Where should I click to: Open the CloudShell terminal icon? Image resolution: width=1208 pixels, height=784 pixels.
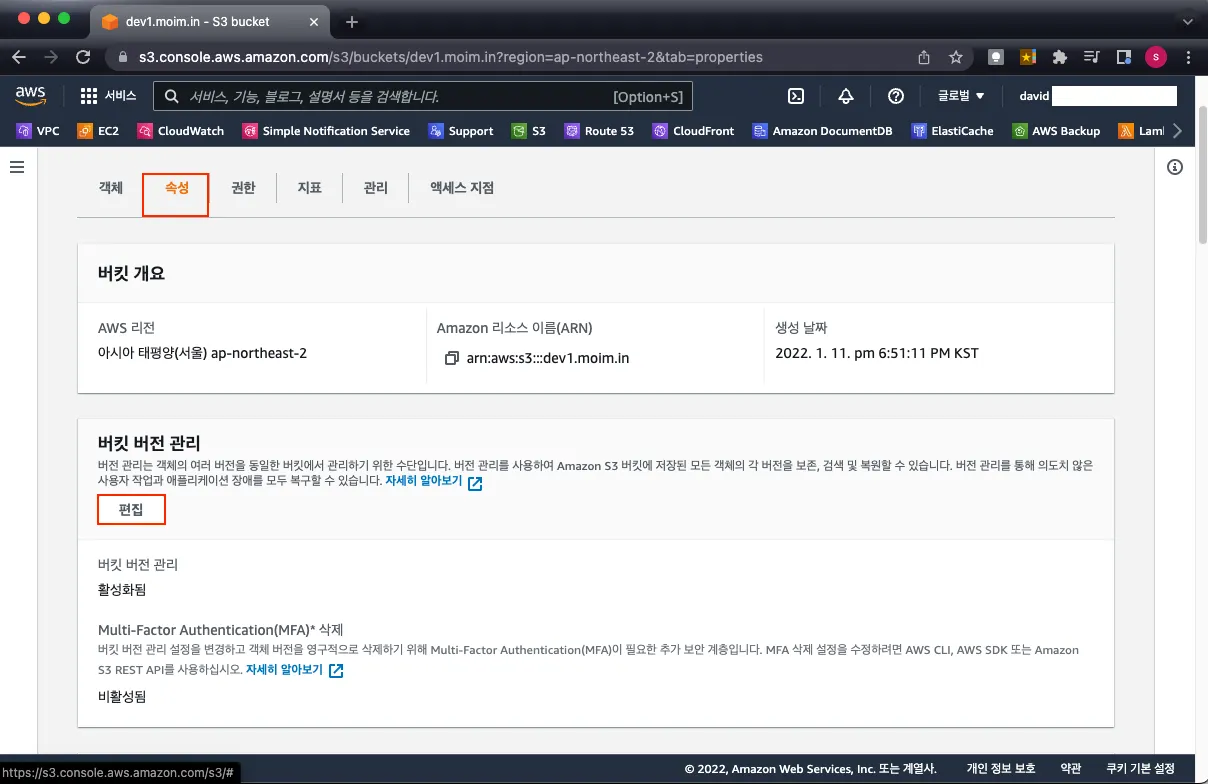pyautogui.click(x=796, y=96)
